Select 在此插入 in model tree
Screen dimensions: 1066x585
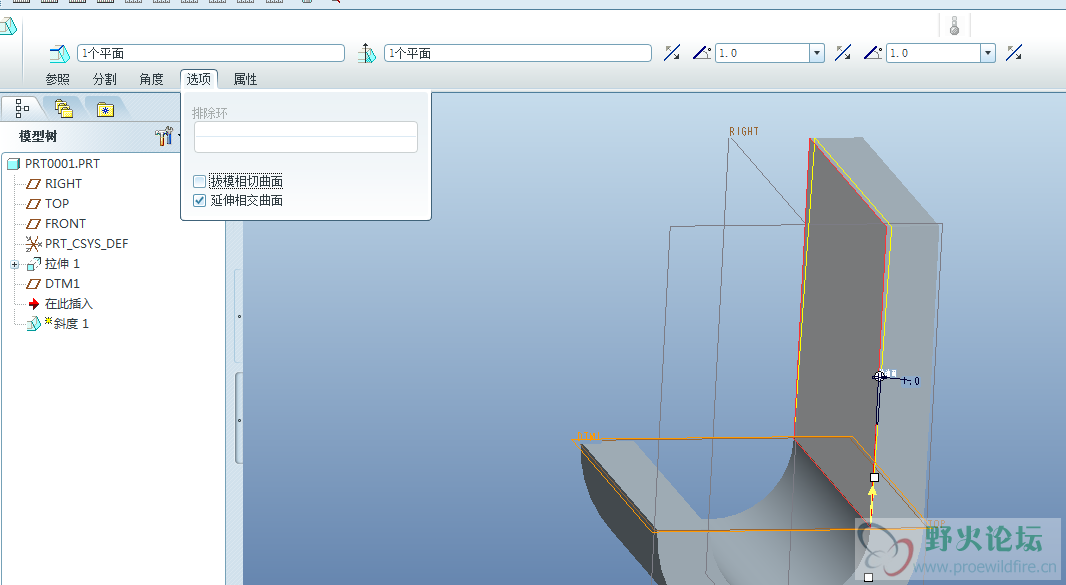(x=69, y=304)
